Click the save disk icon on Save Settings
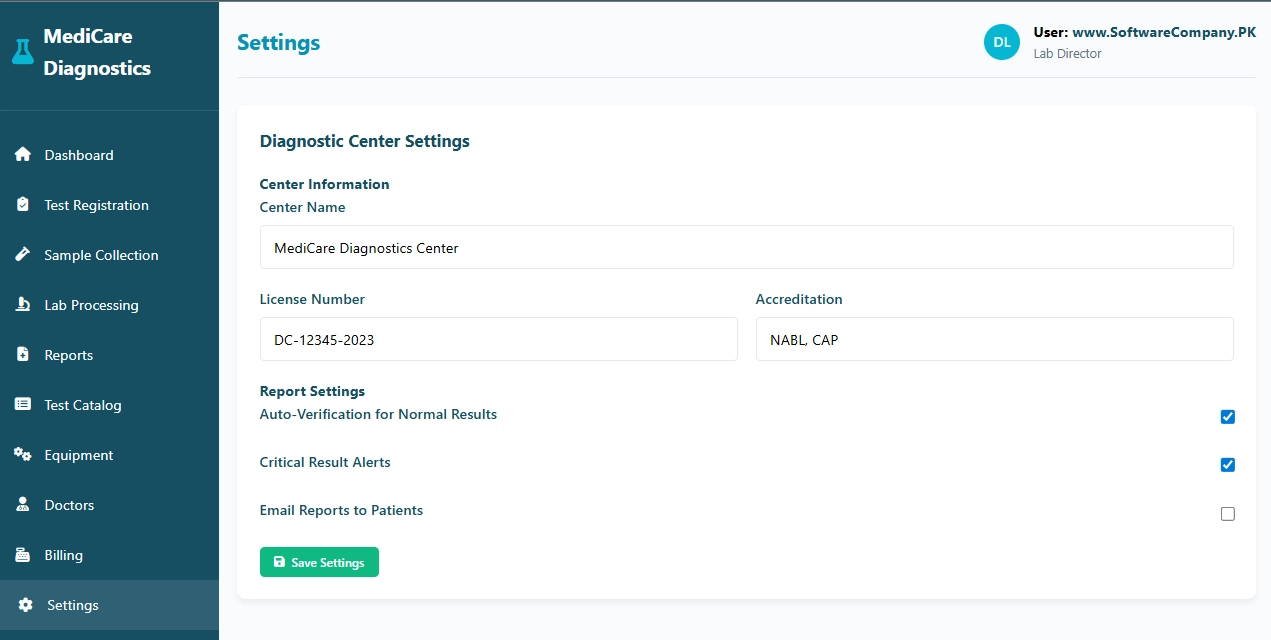The width and height of the screenshot is (1271, 640). tap(278, 561)
